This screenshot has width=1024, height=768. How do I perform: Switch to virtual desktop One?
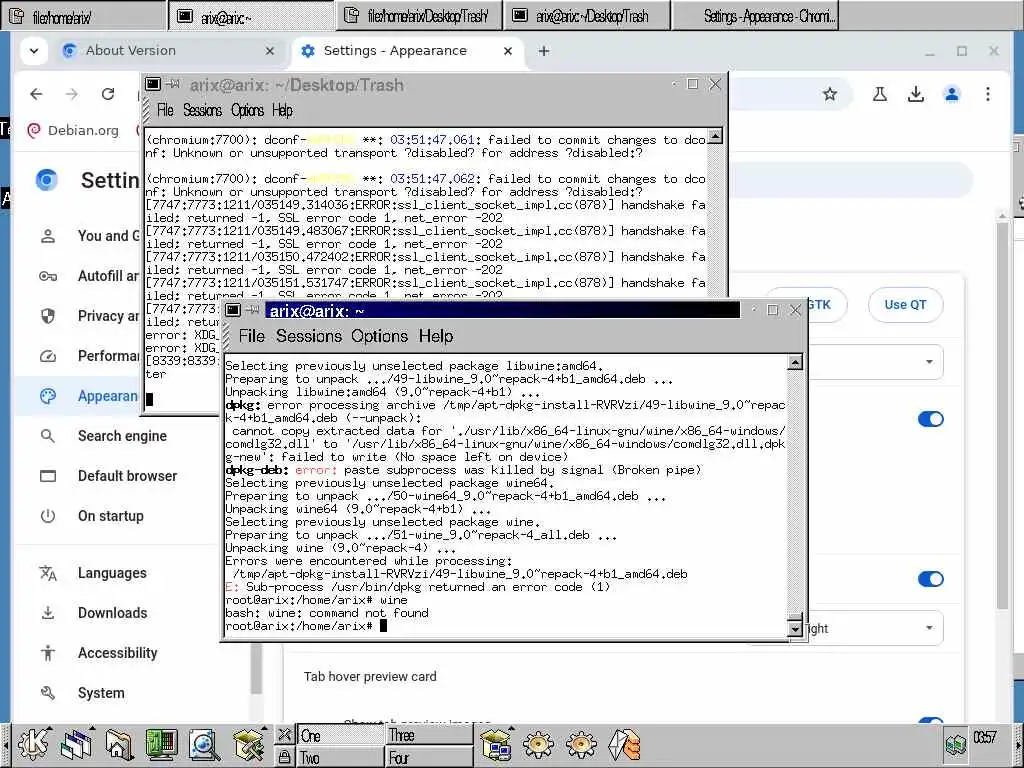(340, 735)
